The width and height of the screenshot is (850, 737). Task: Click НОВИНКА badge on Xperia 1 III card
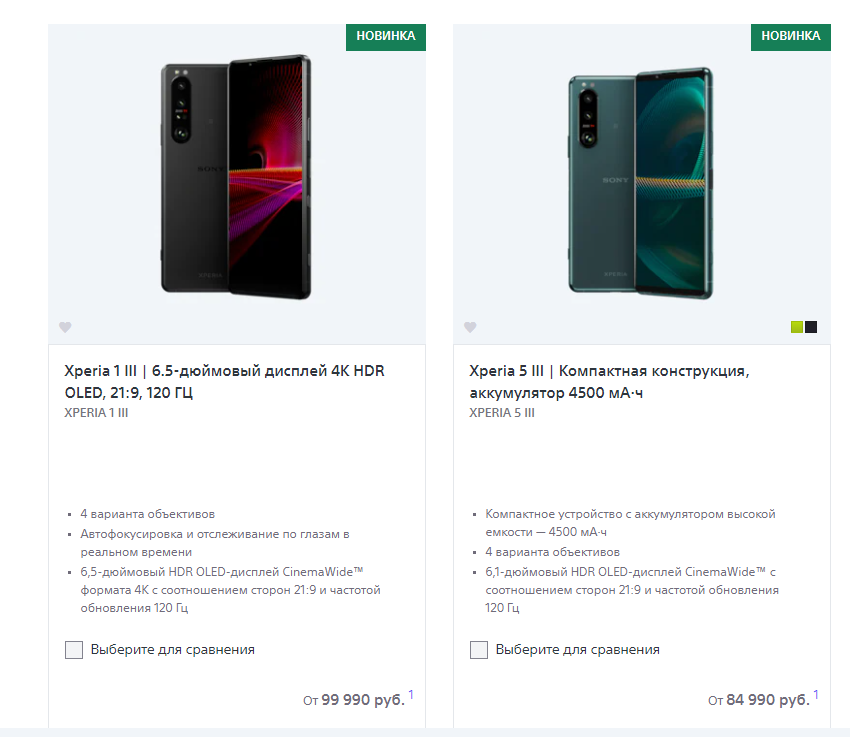click(x=386, y=36)
